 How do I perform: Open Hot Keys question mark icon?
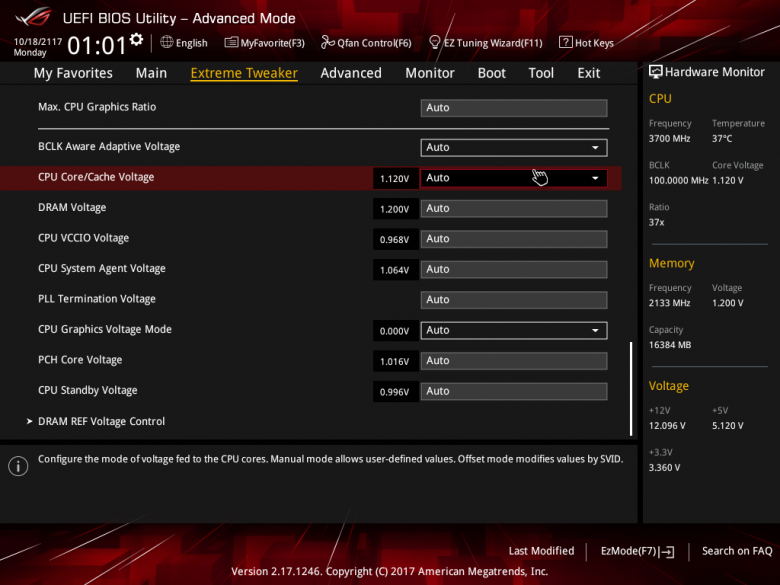pyautogui.click(x=566, y=42)
